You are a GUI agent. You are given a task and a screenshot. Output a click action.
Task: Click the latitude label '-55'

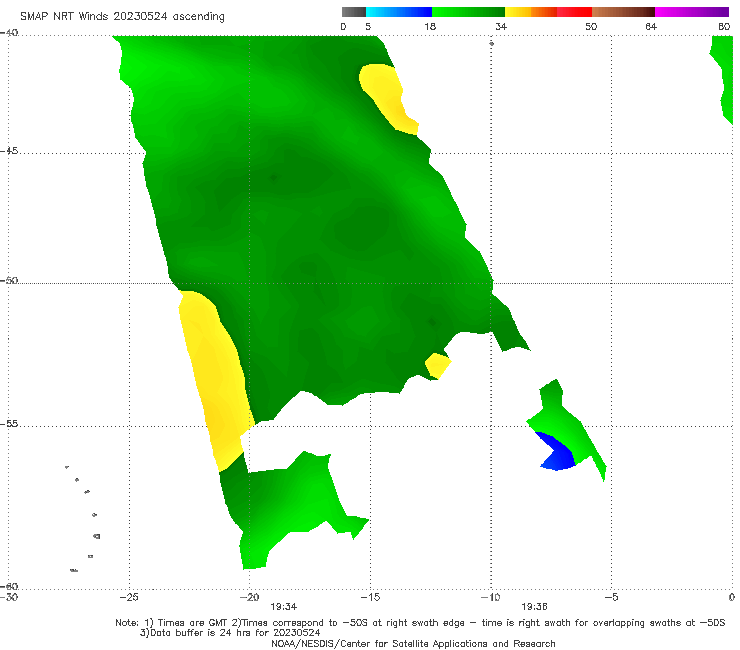(9, 424)
